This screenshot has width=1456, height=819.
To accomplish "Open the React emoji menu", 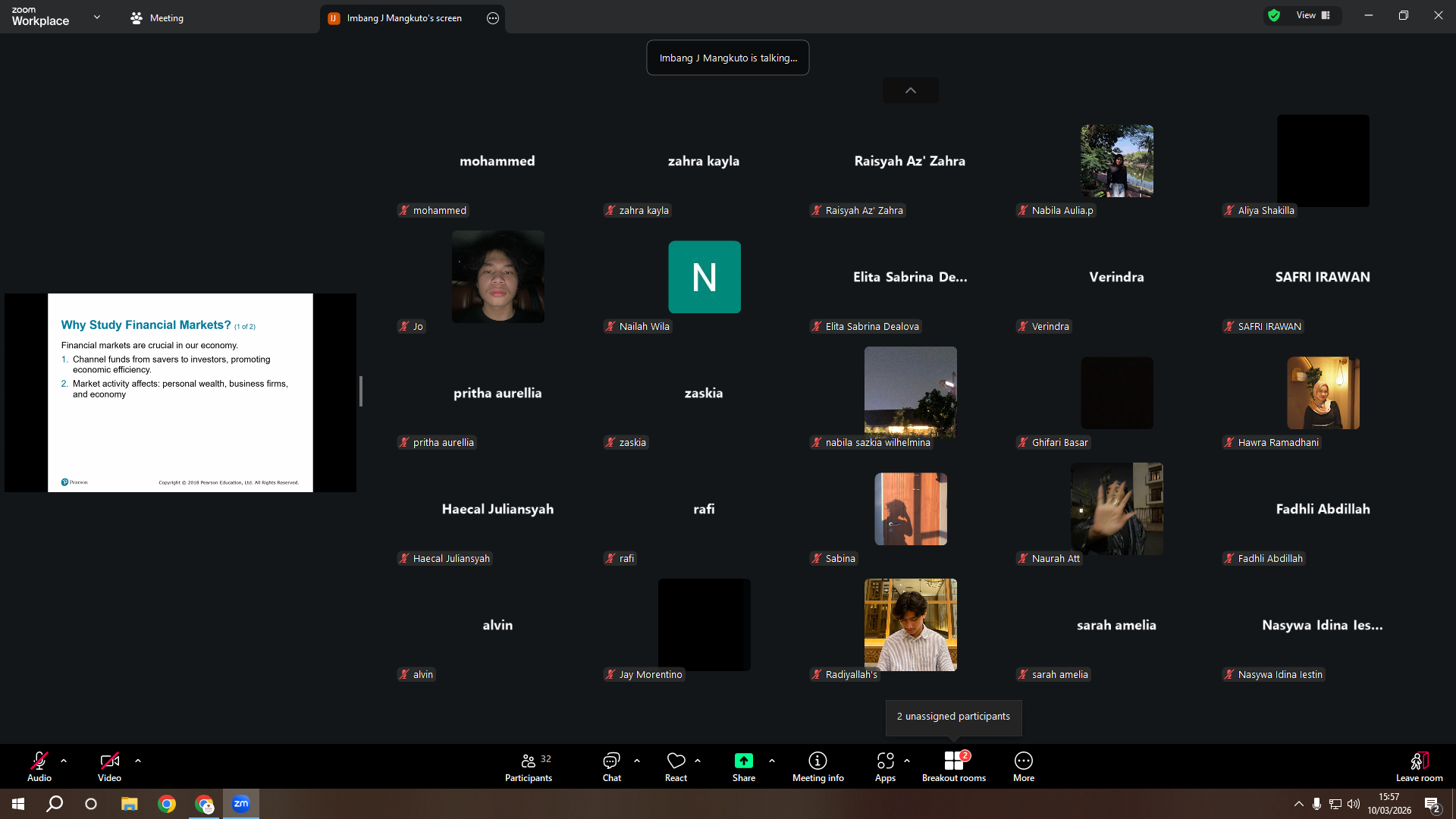I will 676,766.
